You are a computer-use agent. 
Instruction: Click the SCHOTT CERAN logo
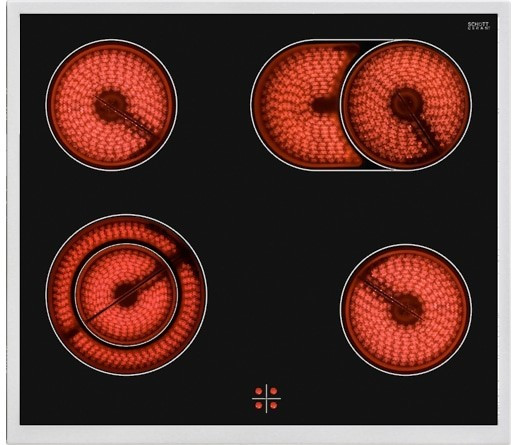[478, 26]
